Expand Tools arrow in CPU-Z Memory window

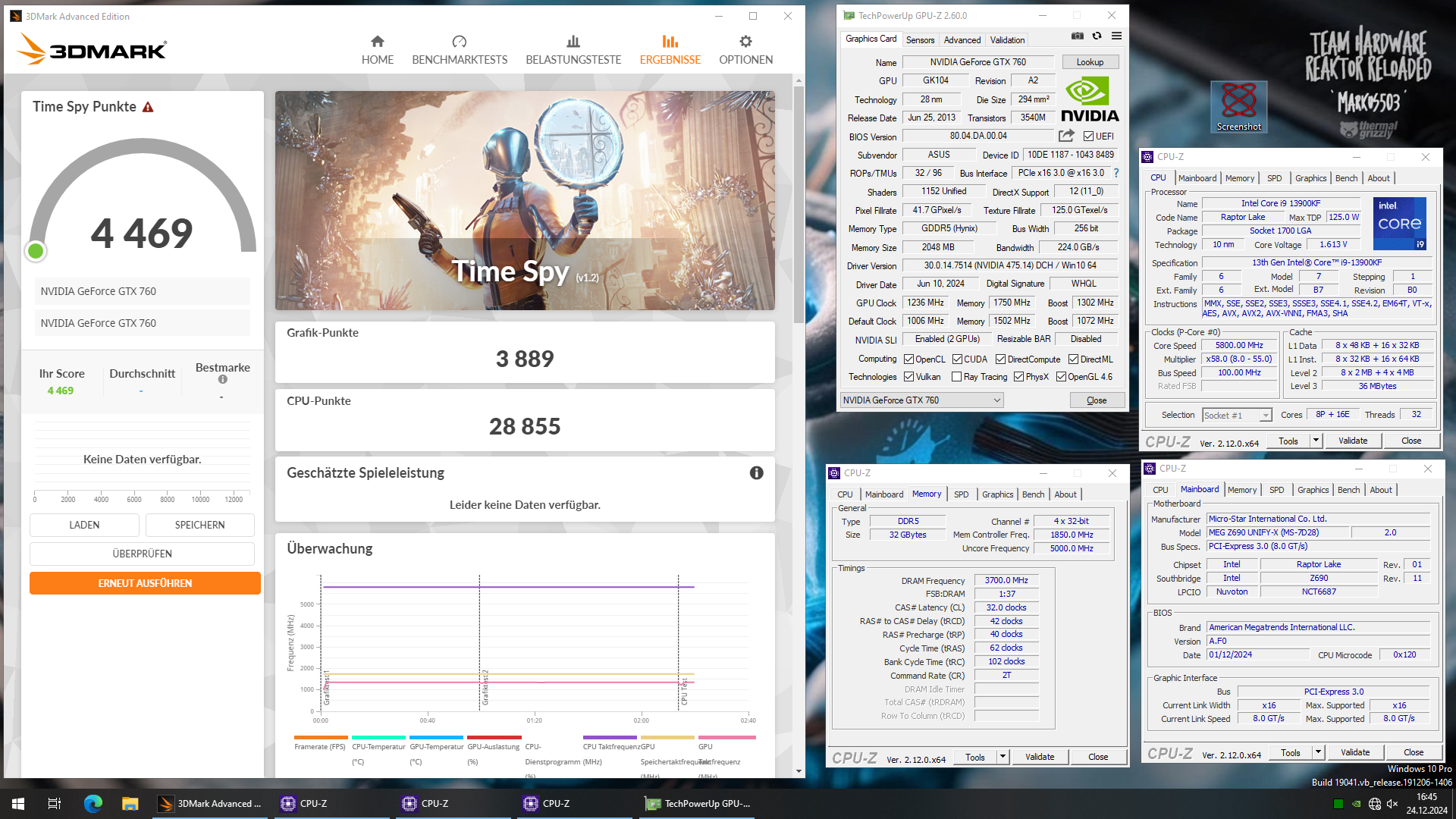pyautogui.click(x=1003, y=757)
